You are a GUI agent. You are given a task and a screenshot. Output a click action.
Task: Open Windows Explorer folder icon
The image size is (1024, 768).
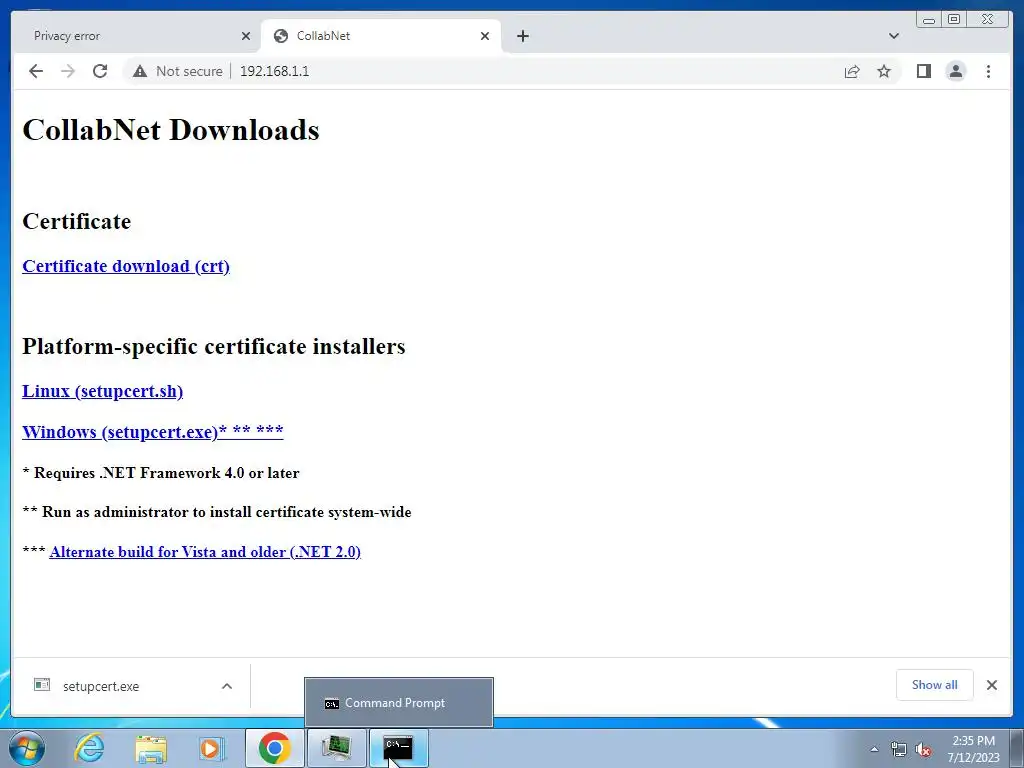[x=151, y=748]
